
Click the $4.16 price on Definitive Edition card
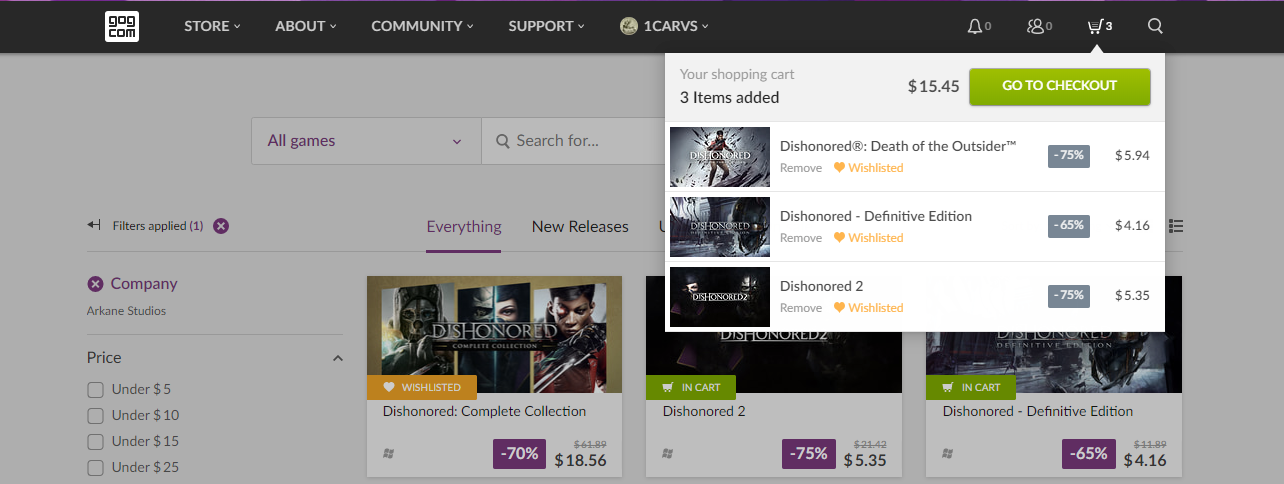click(x=1145, y=461)
